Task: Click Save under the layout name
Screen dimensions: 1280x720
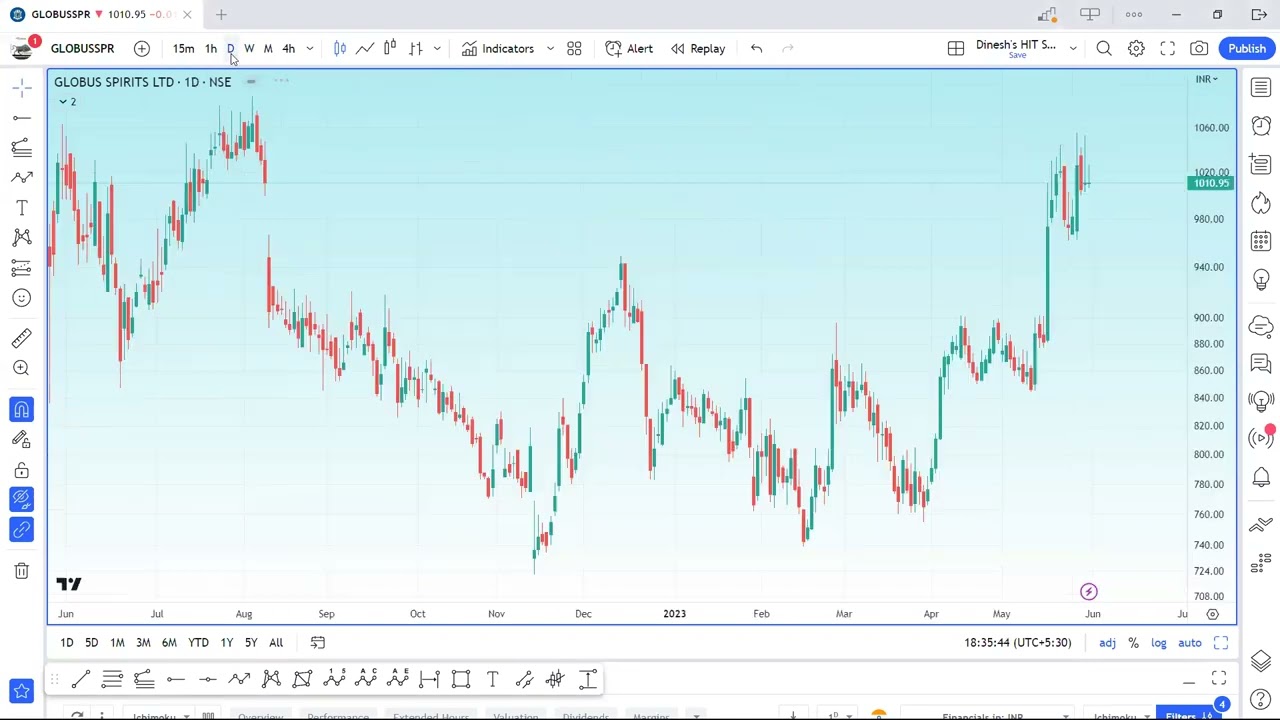Action: 1017,55
